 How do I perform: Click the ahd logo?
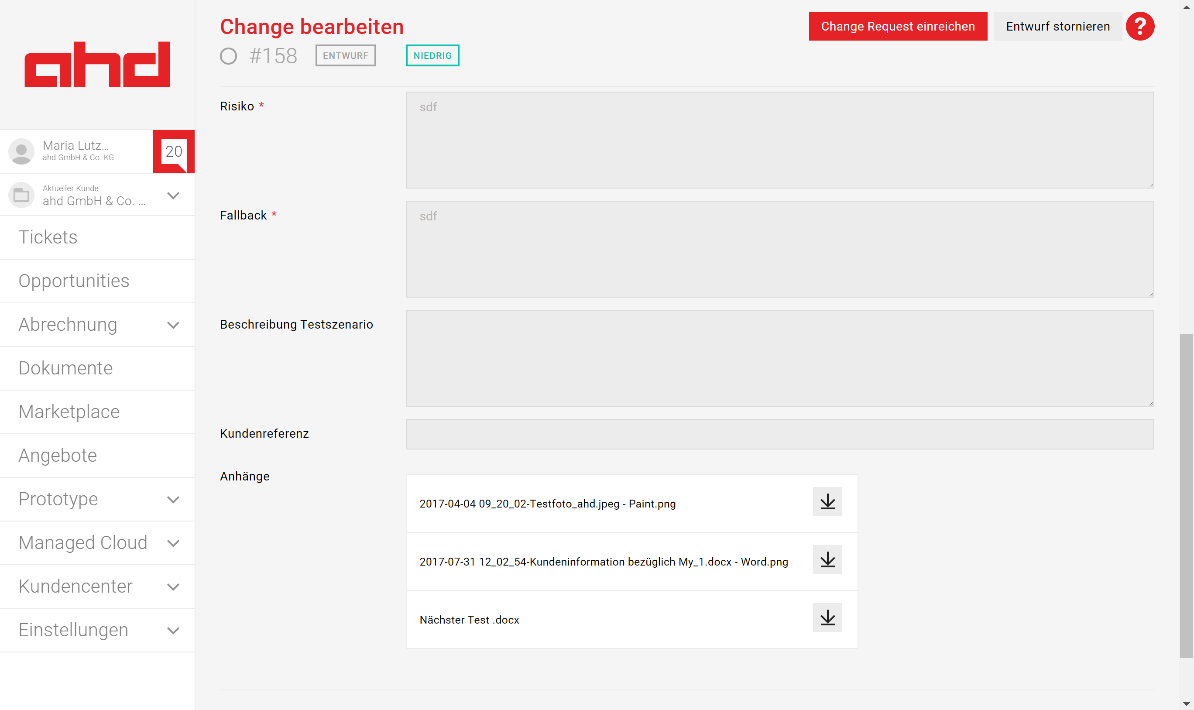97,64
